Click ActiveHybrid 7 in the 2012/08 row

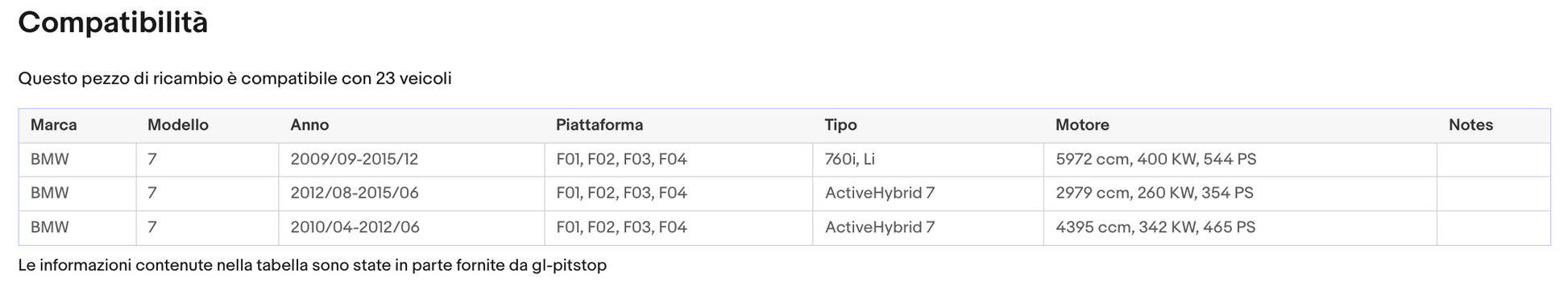tap(880, 193)
